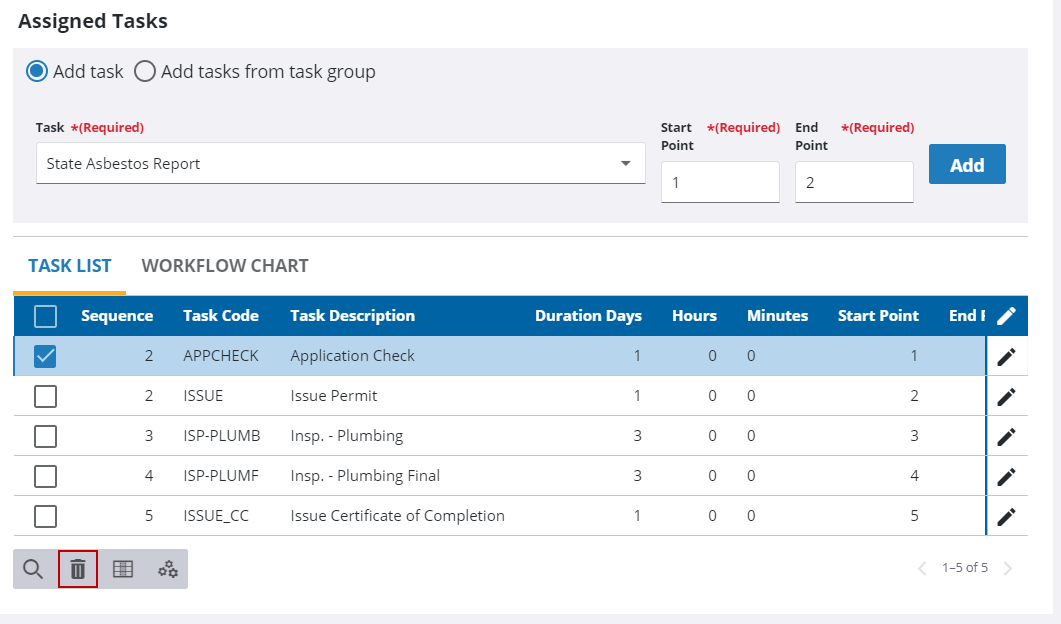Expand the Task dropdown list
The width and height of the screenshot is (1061, 624).
click(x=625, y=164)
